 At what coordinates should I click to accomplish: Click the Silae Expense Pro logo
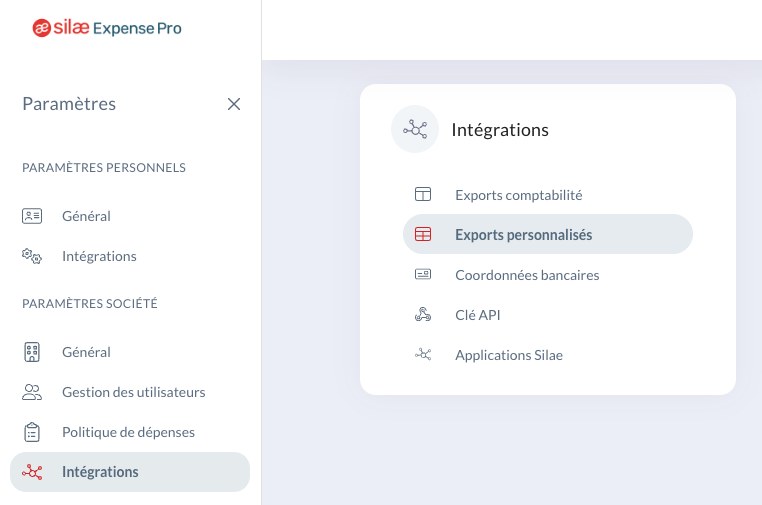pyautogui.click(x=107, y=28)
